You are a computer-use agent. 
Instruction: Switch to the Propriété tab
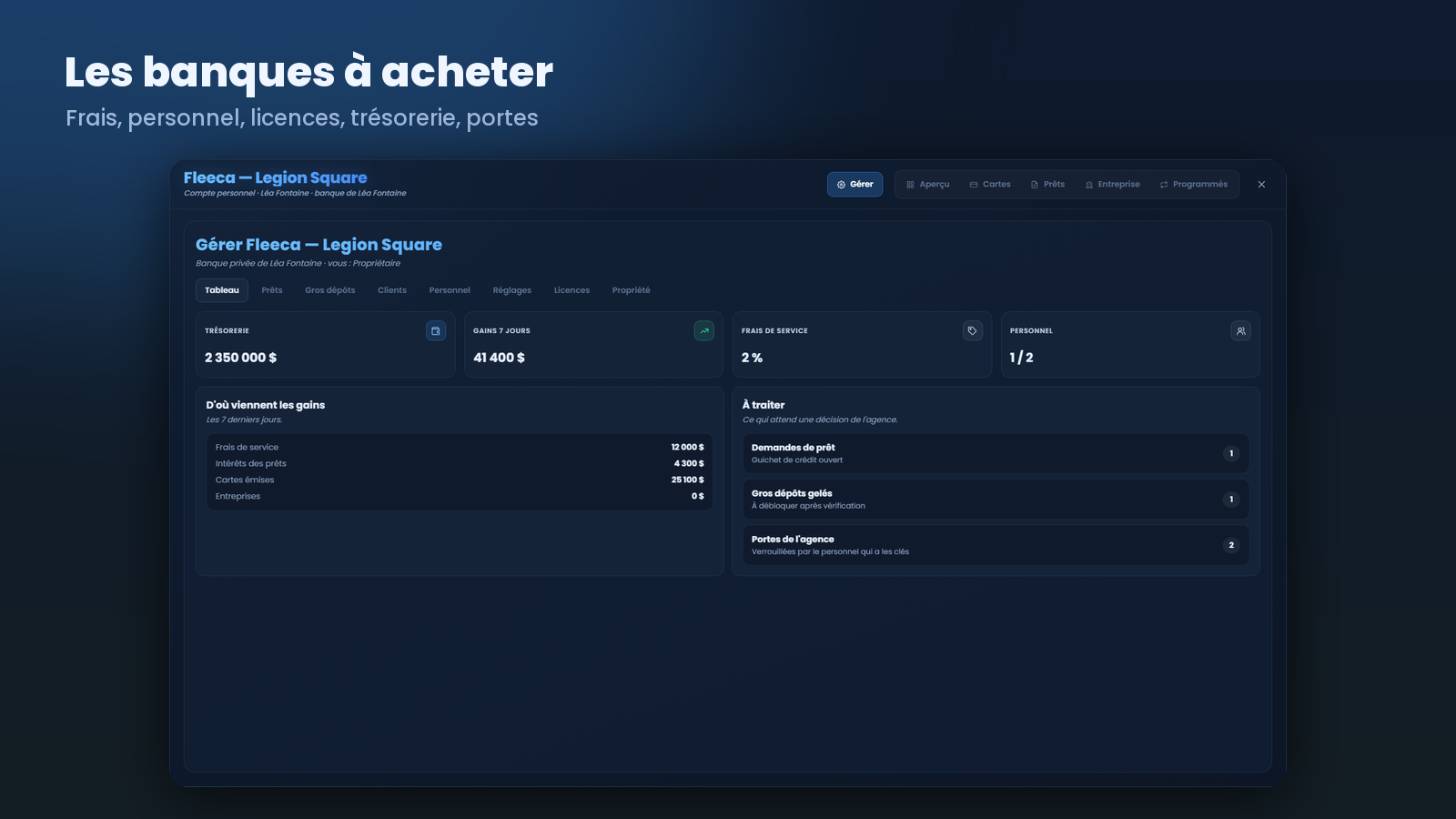pyautogui.click(x=632, y=290)
